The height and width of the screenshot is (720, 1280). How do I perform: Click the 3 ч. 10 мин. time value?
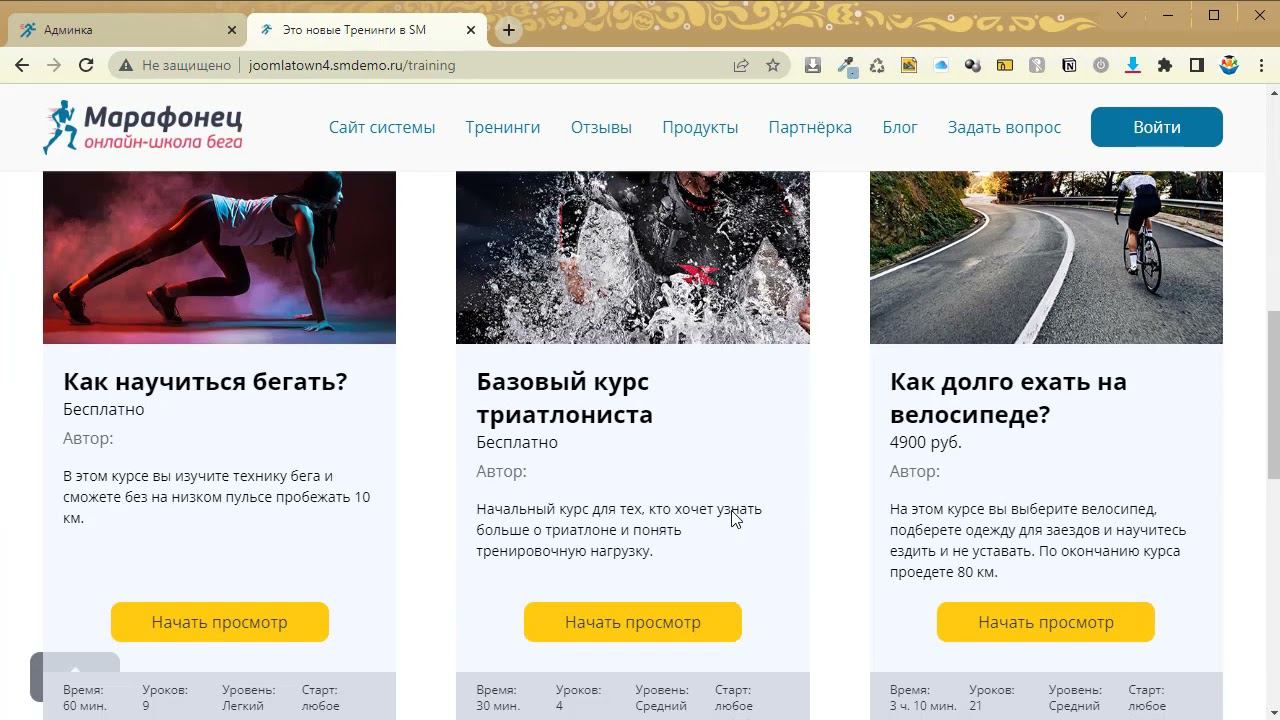[x=923, y=706]
